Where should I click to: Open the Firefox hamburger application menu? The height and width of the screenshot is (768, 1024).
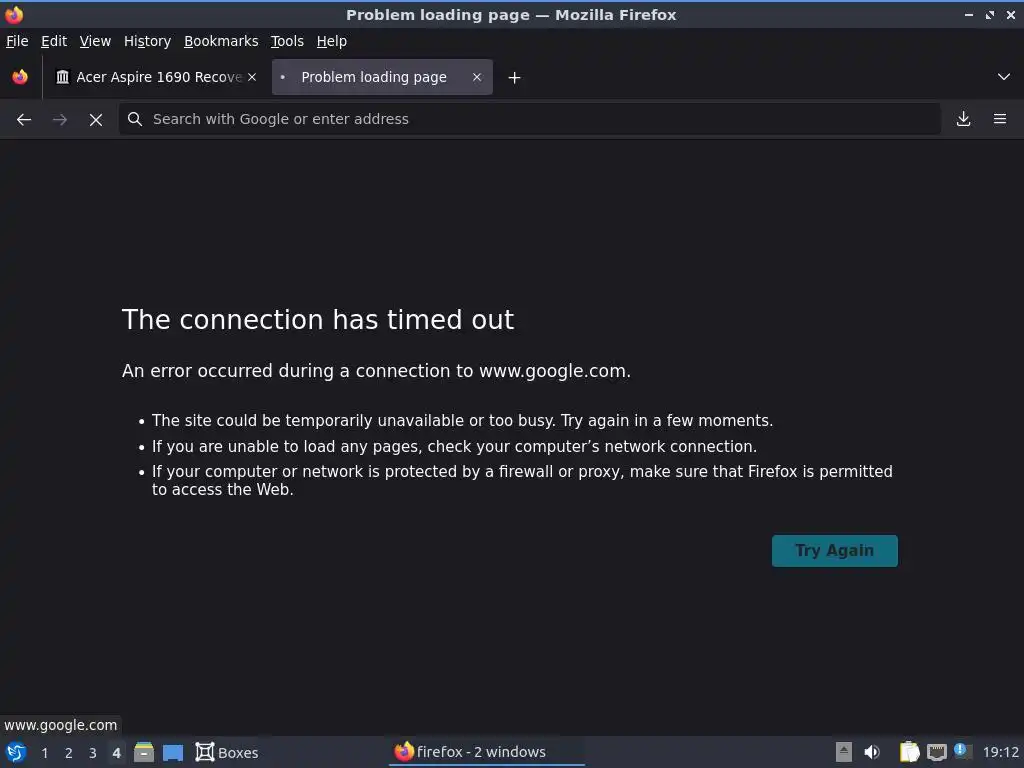(1000, 119)
